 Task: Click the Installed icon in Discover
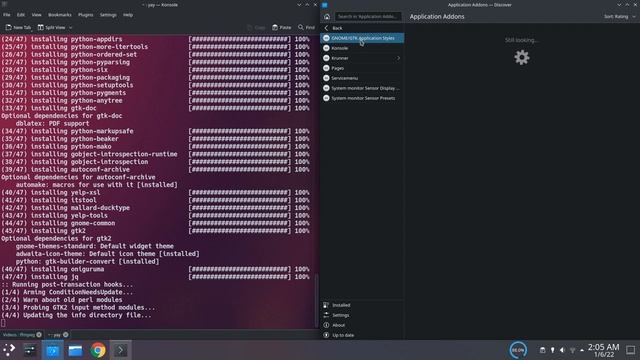pos(326,305)
